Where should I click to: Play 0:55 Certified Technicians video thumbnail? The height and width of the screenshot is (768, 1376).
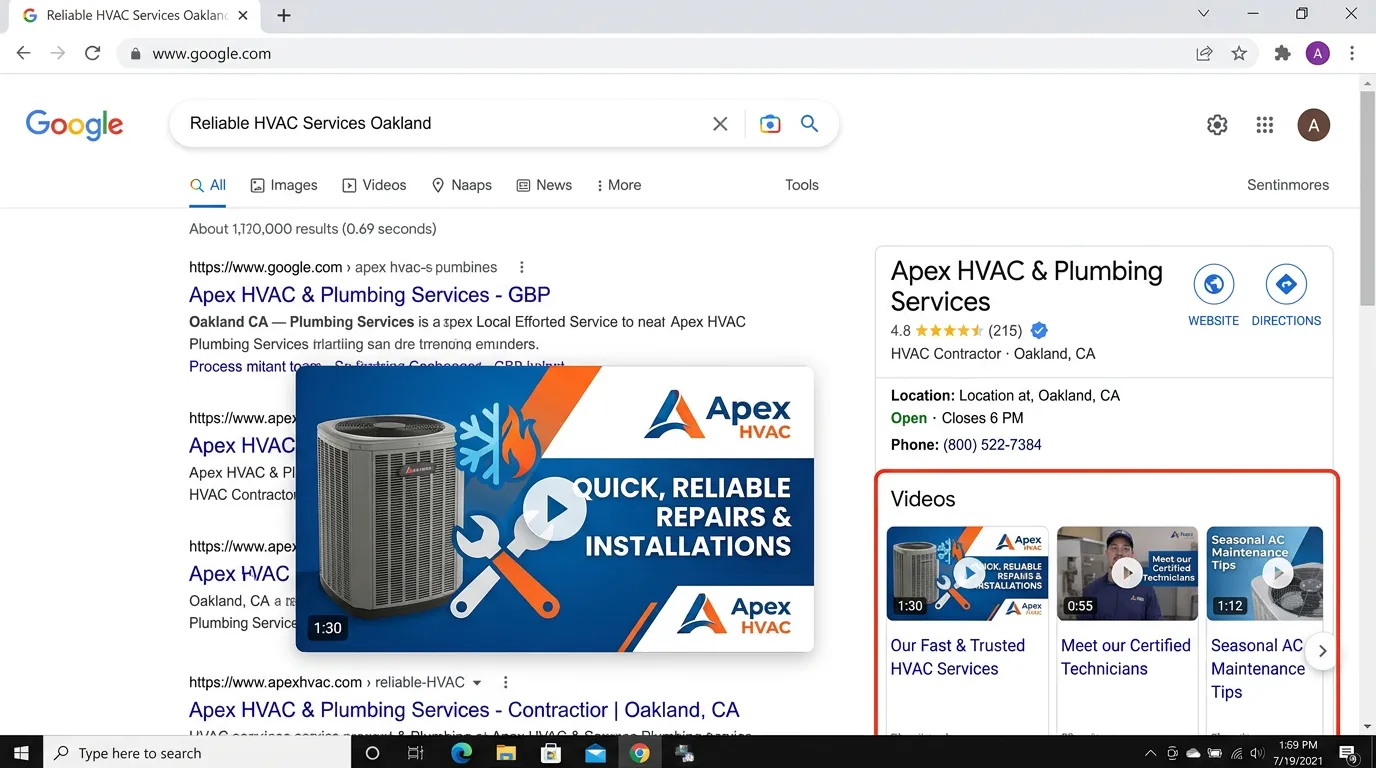pyautogui.click(x=1127, y=574)
